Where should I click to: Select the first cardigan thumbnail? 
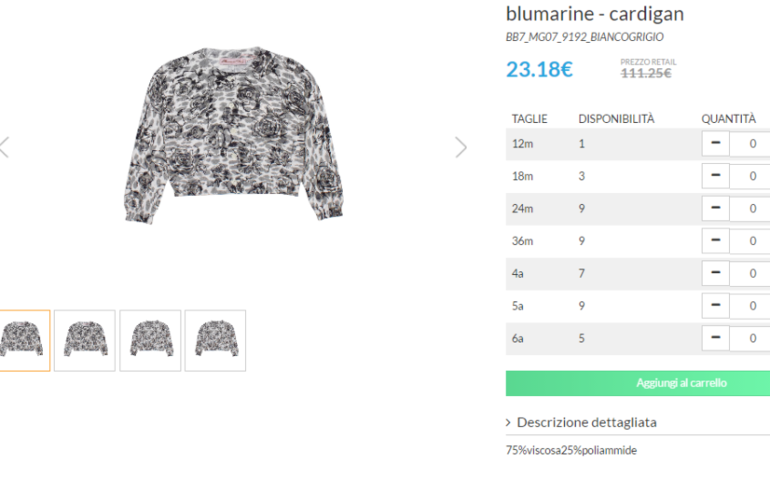21,341
